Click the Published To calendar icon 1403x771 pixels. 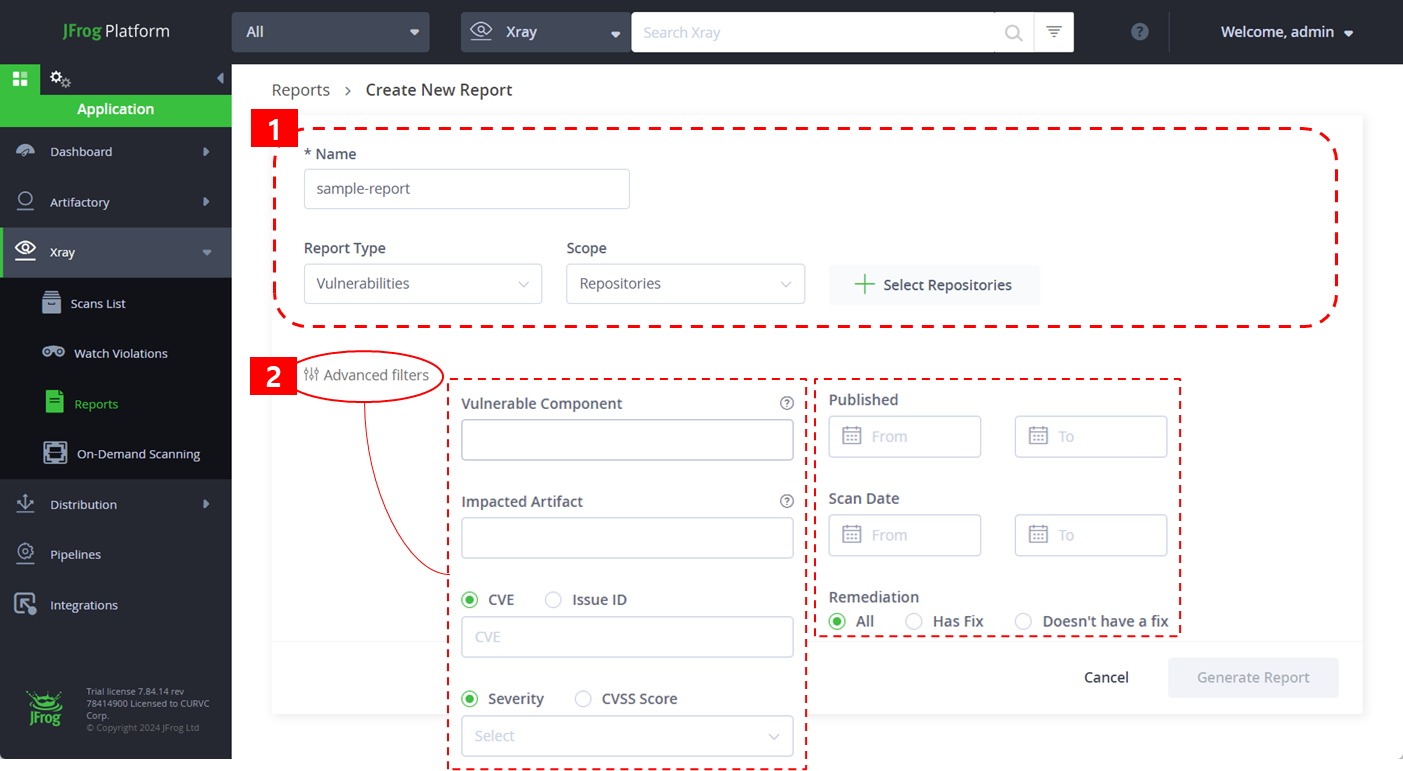click(x=1038, y=436)
